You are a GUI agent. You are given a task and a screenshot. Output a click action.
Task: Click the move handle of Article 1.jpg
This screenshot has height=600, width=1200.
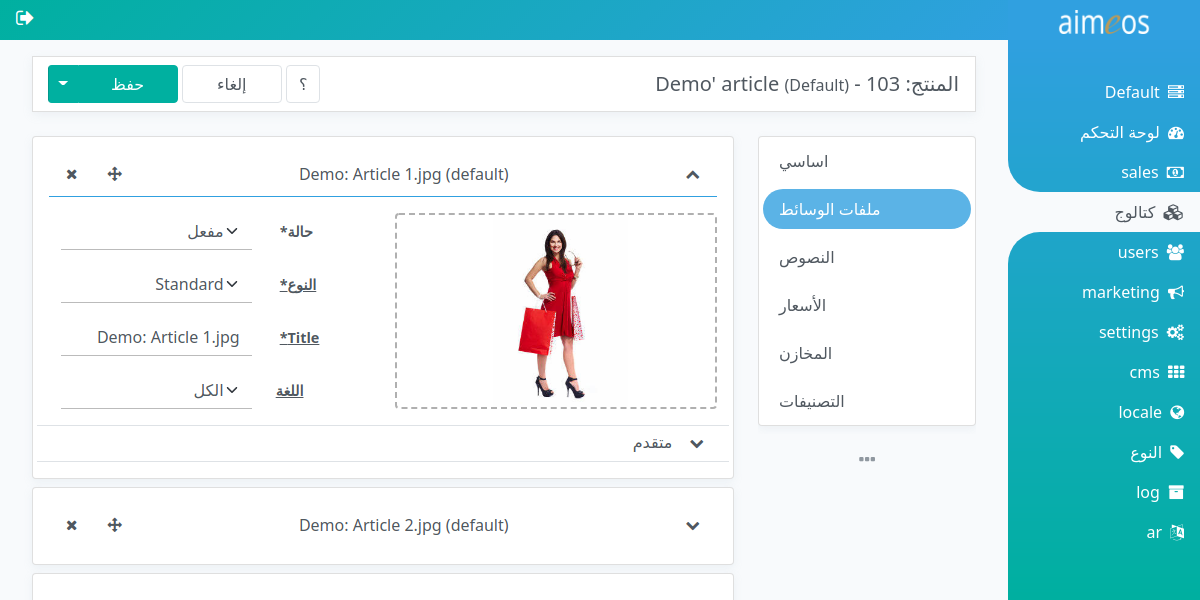click(x=114, y=174)
